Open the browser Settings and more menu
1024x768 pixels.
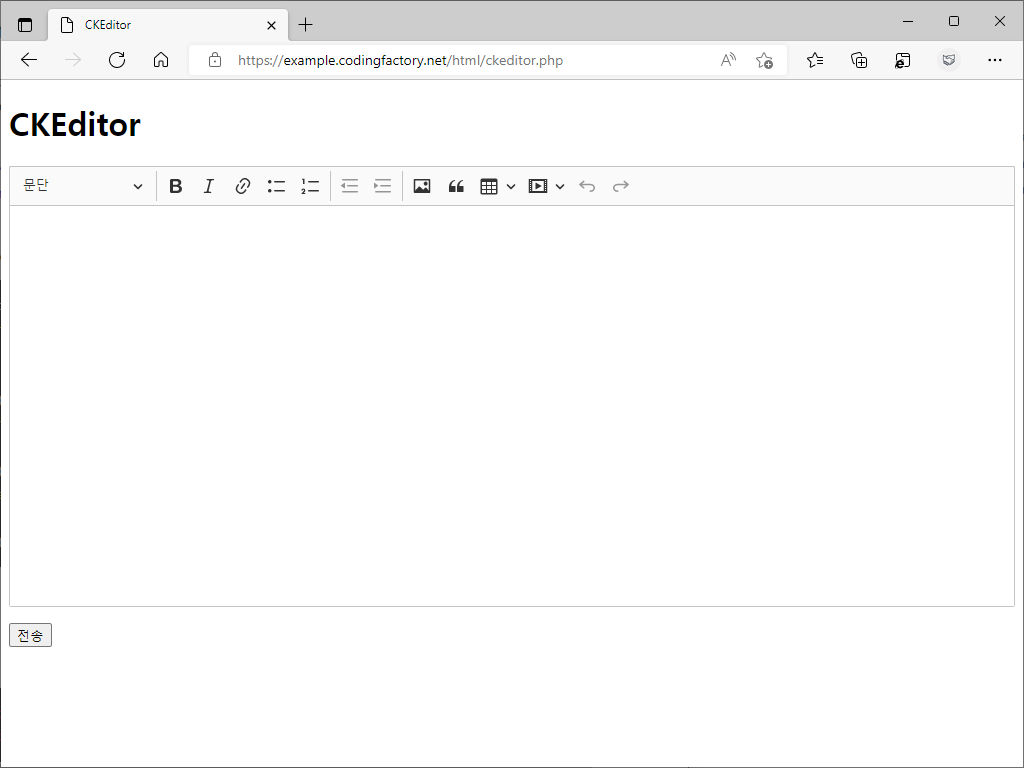[995, 60]
